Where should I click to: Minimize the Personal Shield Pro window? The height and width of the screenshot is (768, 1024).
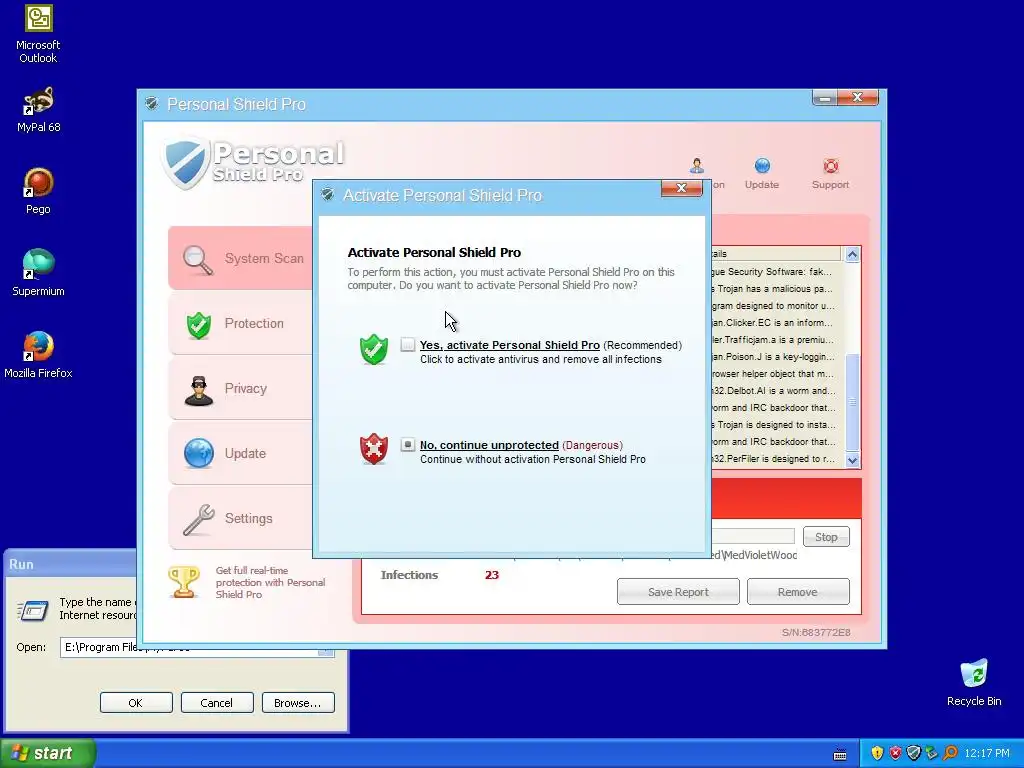tap(825, 97)
